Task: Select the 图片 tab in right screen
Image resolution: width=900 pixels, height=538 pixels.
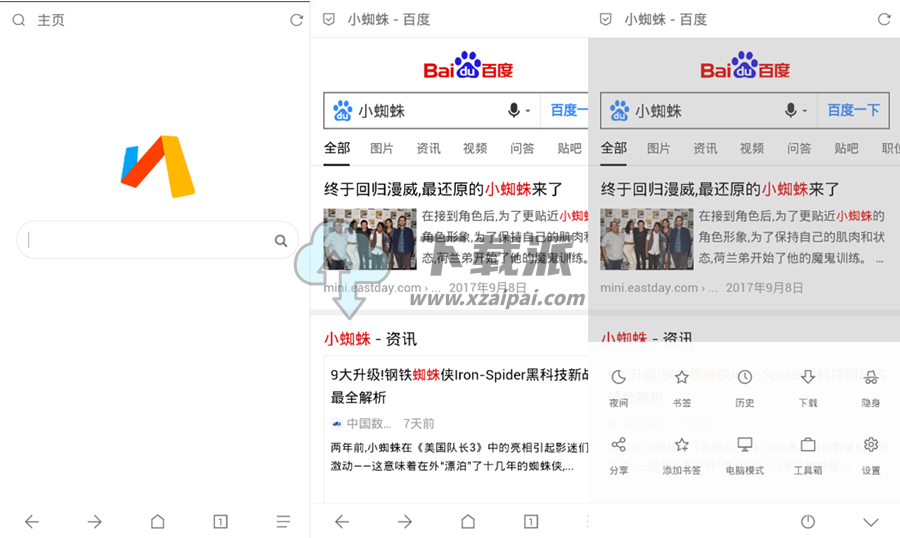Action: (x=658, y=149)
